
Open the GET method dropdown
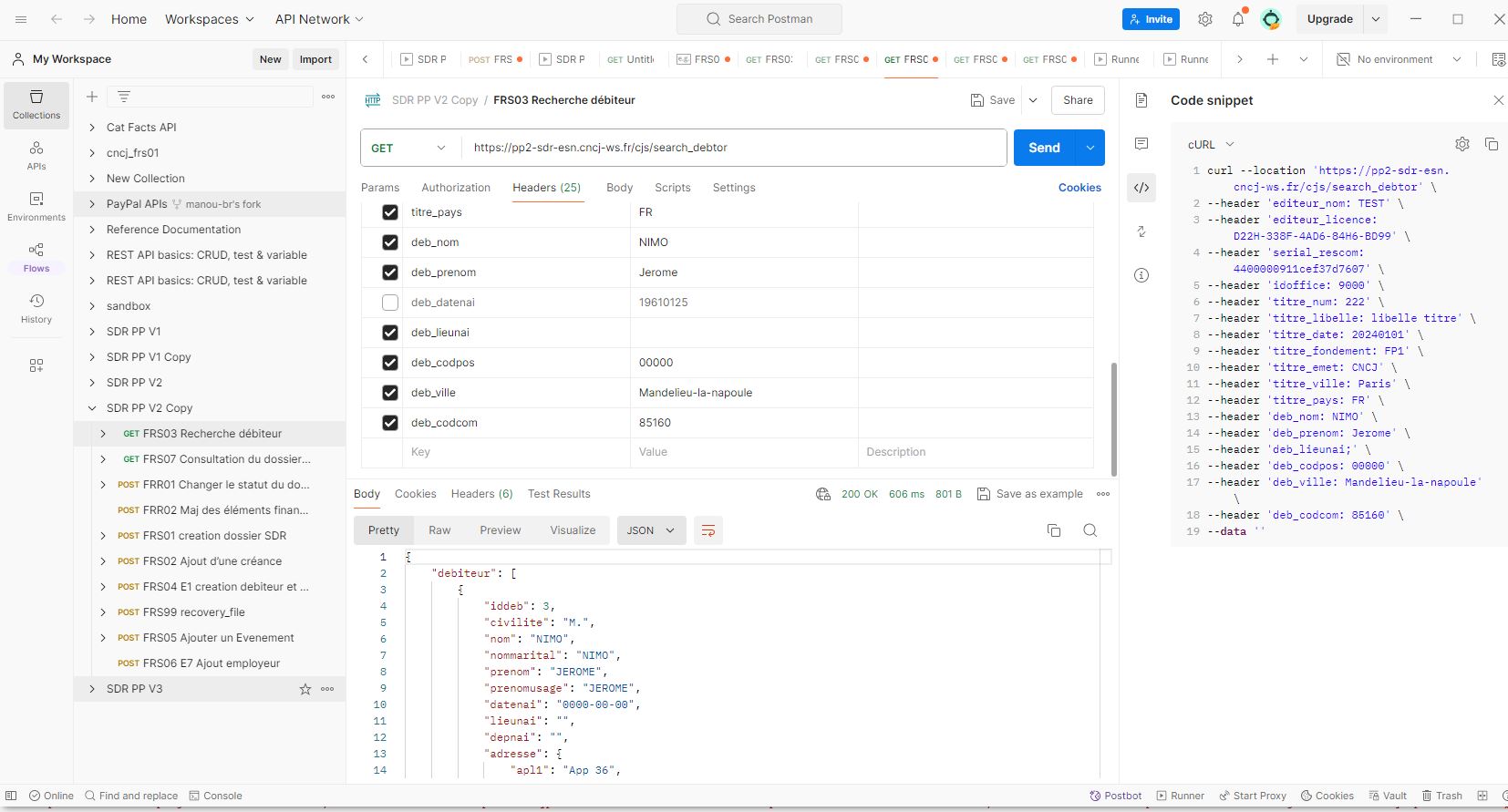point(408,148)
